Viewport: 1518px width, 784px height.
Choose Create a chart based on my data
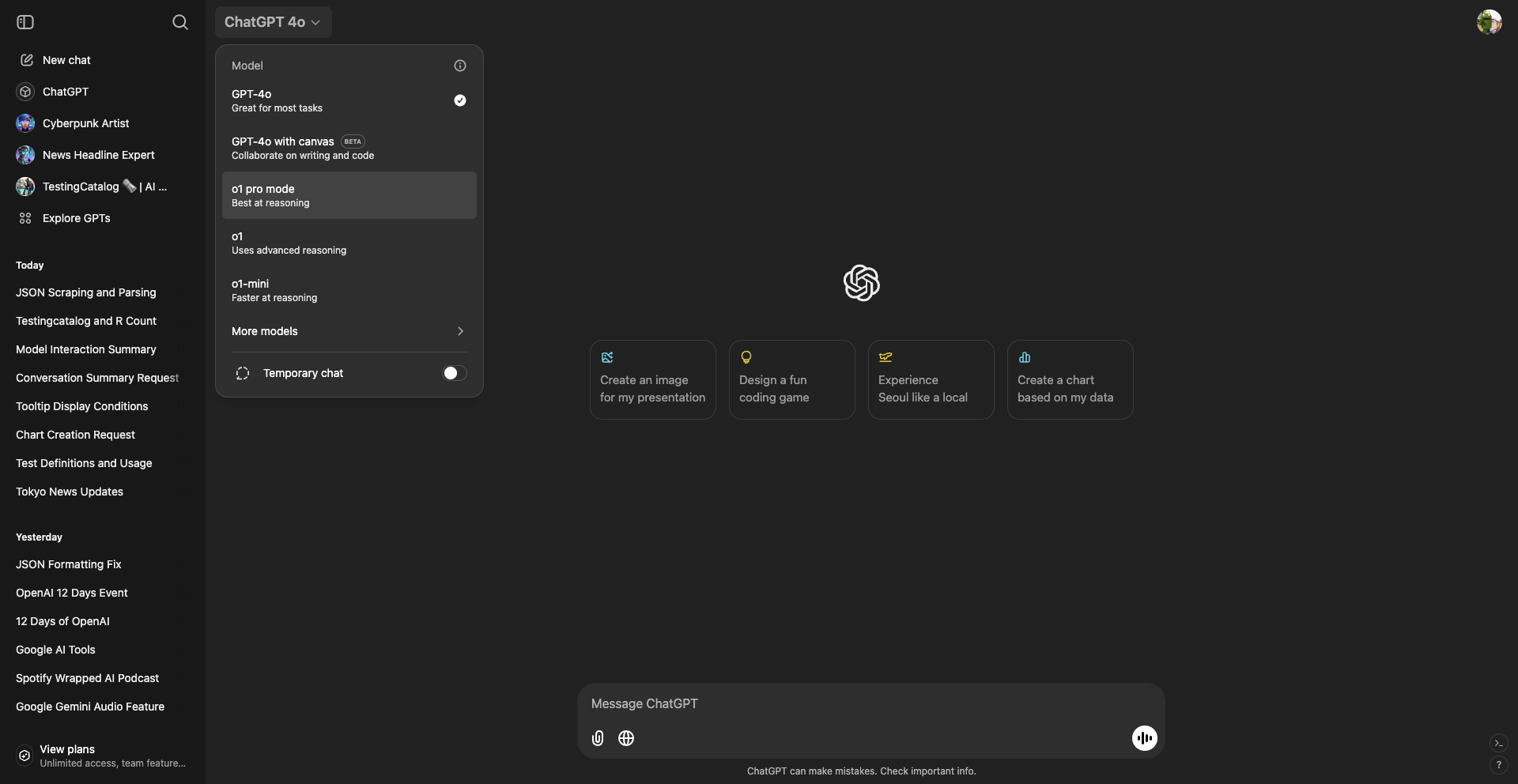pyautogui.click(x=1071, y=379)
